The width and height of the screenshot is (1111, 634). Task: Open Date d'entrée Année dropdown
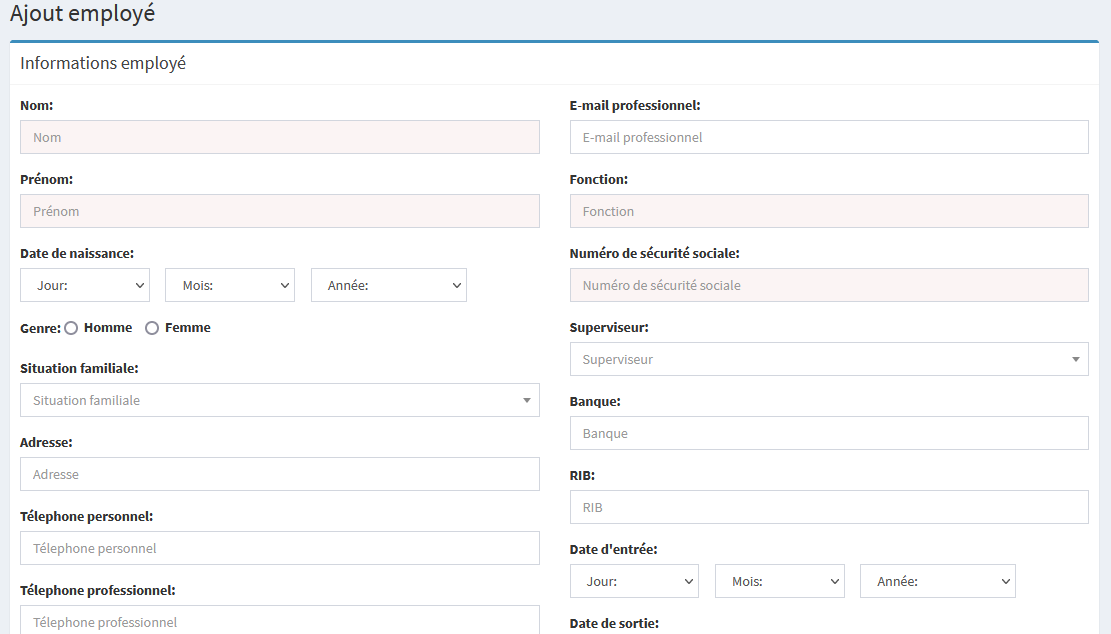click(x=937, y=581)
